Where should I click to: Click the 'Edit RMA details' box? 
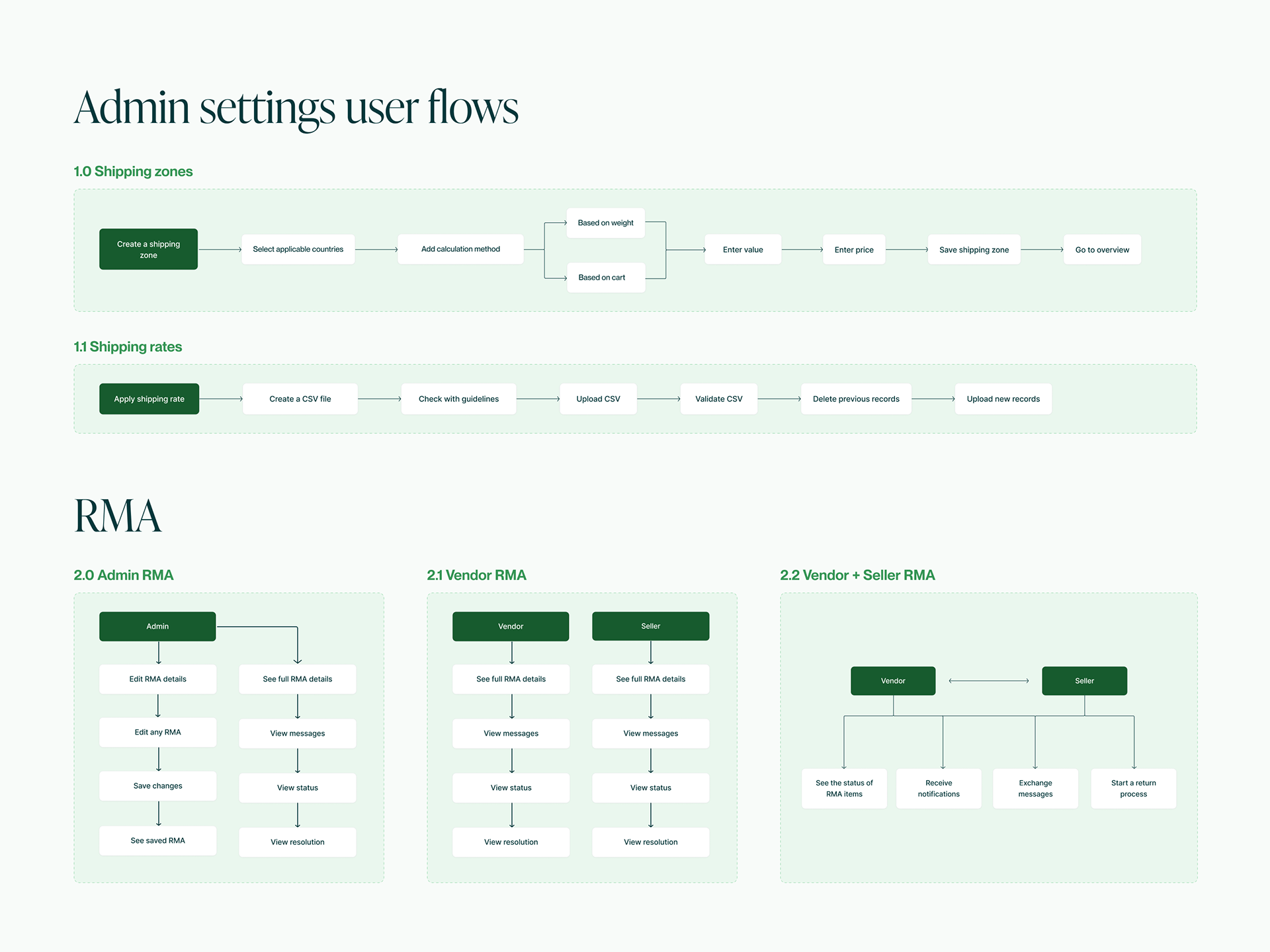[x=157, y=679]
